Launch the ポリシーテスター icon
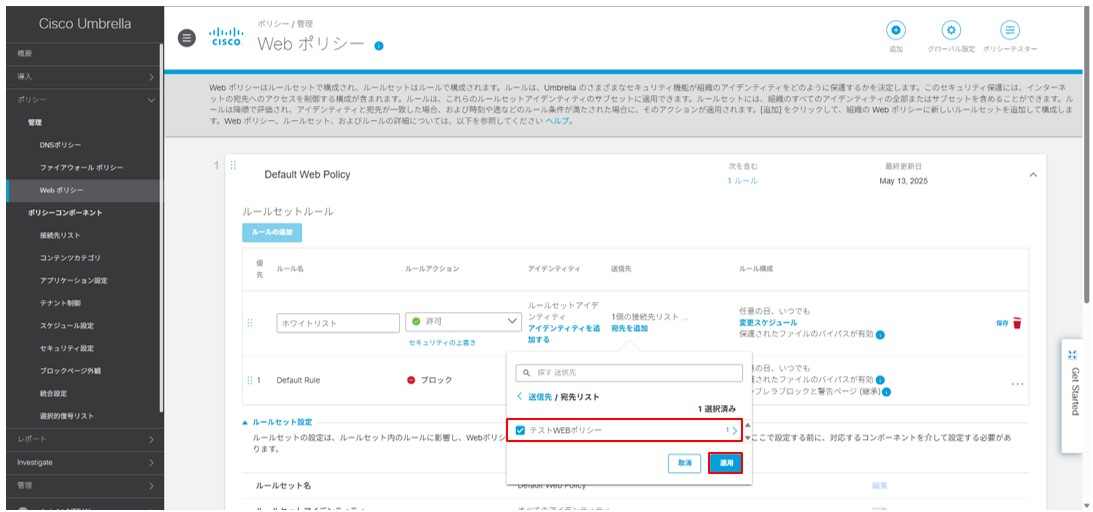The width and height of the screenshot is (1093, 512). coord(1010,30)
